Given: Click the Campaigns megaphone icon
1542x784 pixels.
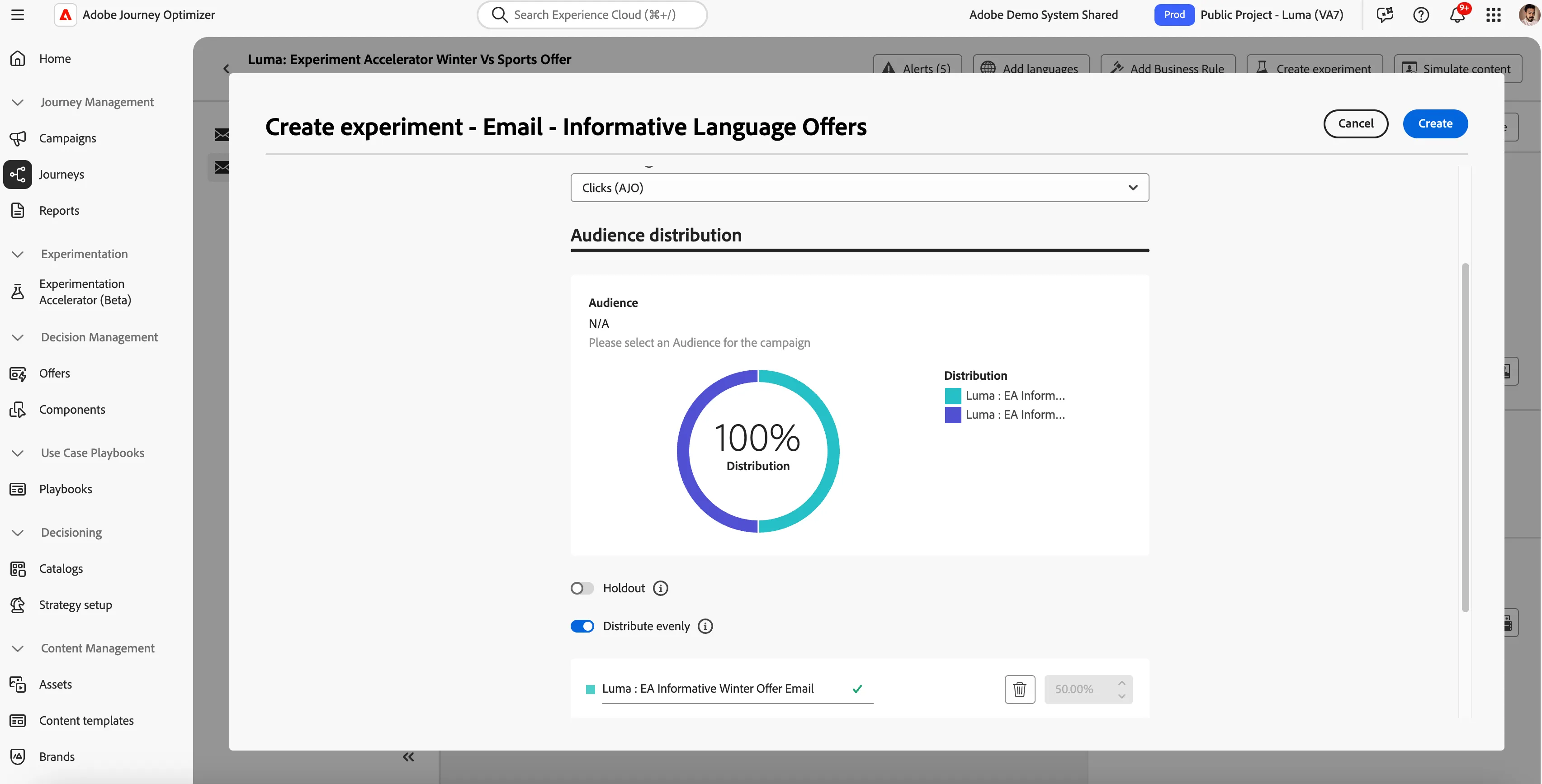Looking at the screenshot, I should (x=18, y=138).
